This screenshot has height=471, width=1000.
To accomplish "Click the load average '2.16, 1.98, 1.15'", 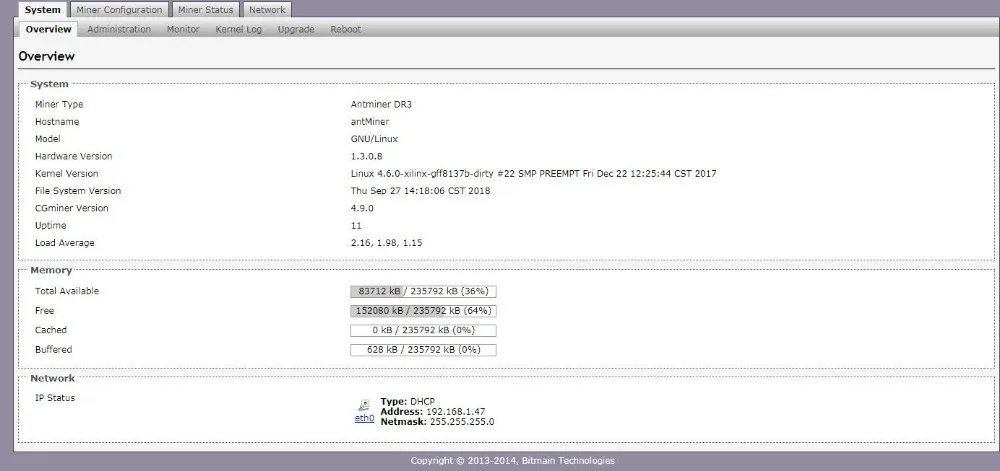I will pos(386,243).
